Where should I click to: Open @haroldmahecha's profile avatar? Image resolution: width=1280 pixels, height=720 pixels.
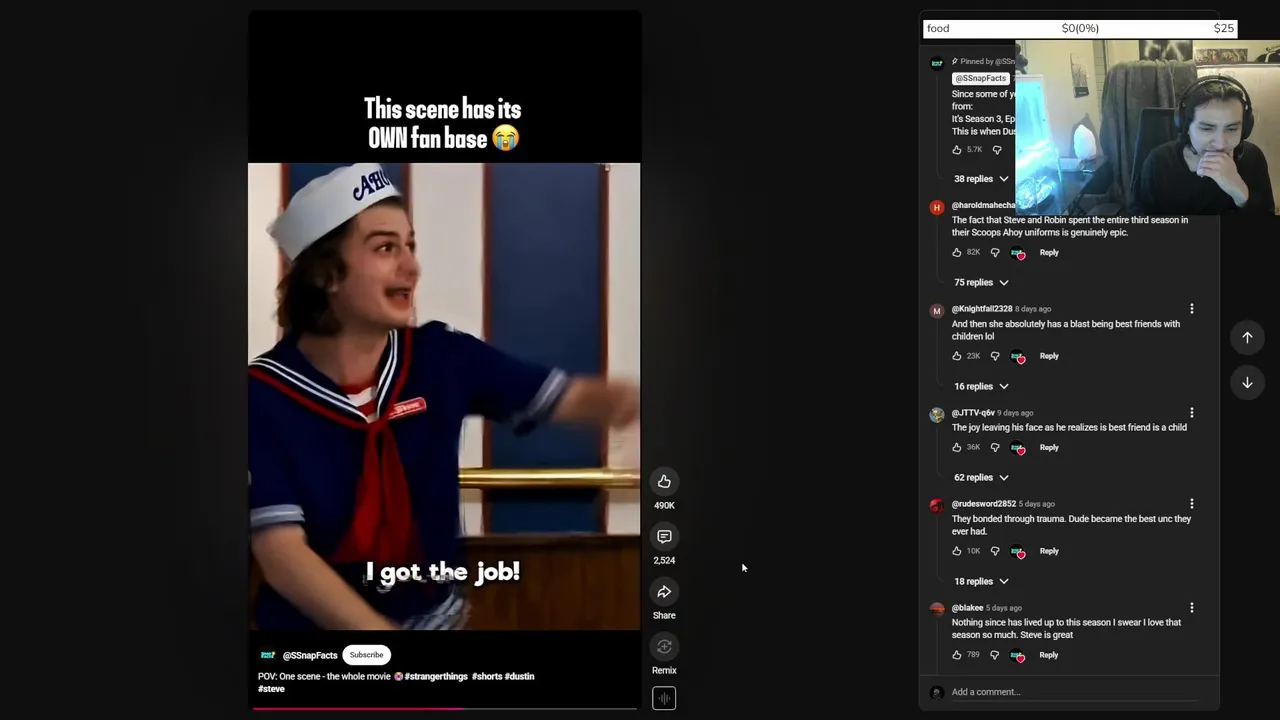(936, 207)
